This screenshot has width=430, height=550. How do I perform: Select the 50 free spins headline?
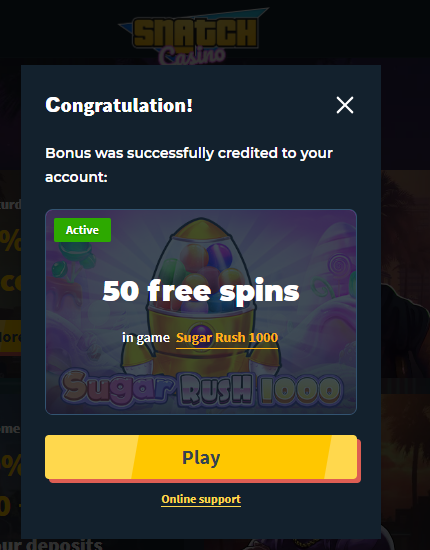point(201,291)
